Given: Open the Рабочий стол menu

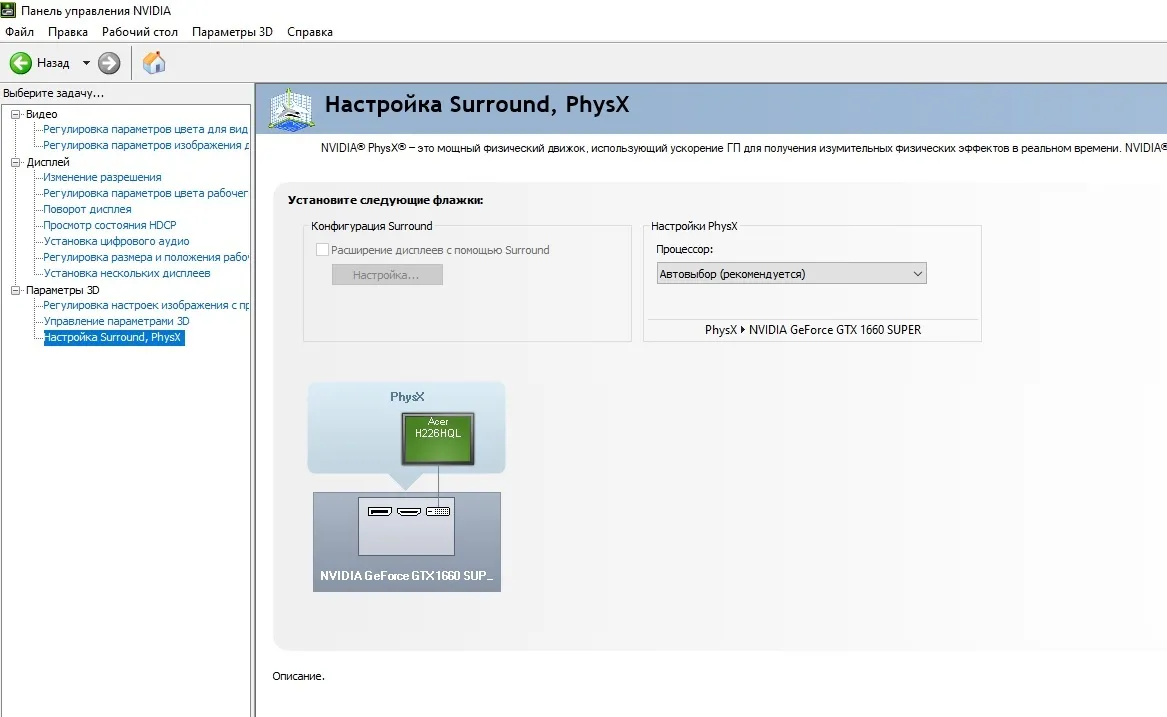Looking at the screenshot, I should 140,32.
